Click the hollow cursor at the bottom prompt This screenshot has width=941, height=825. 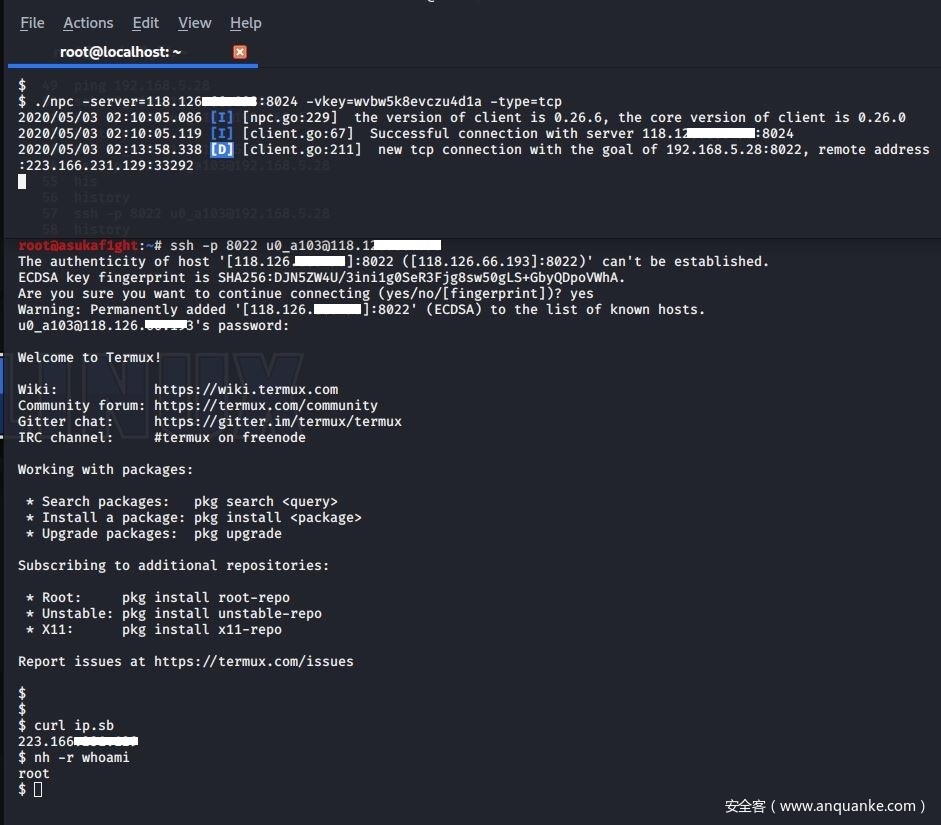pyautogui.click(x=38, y=790)
